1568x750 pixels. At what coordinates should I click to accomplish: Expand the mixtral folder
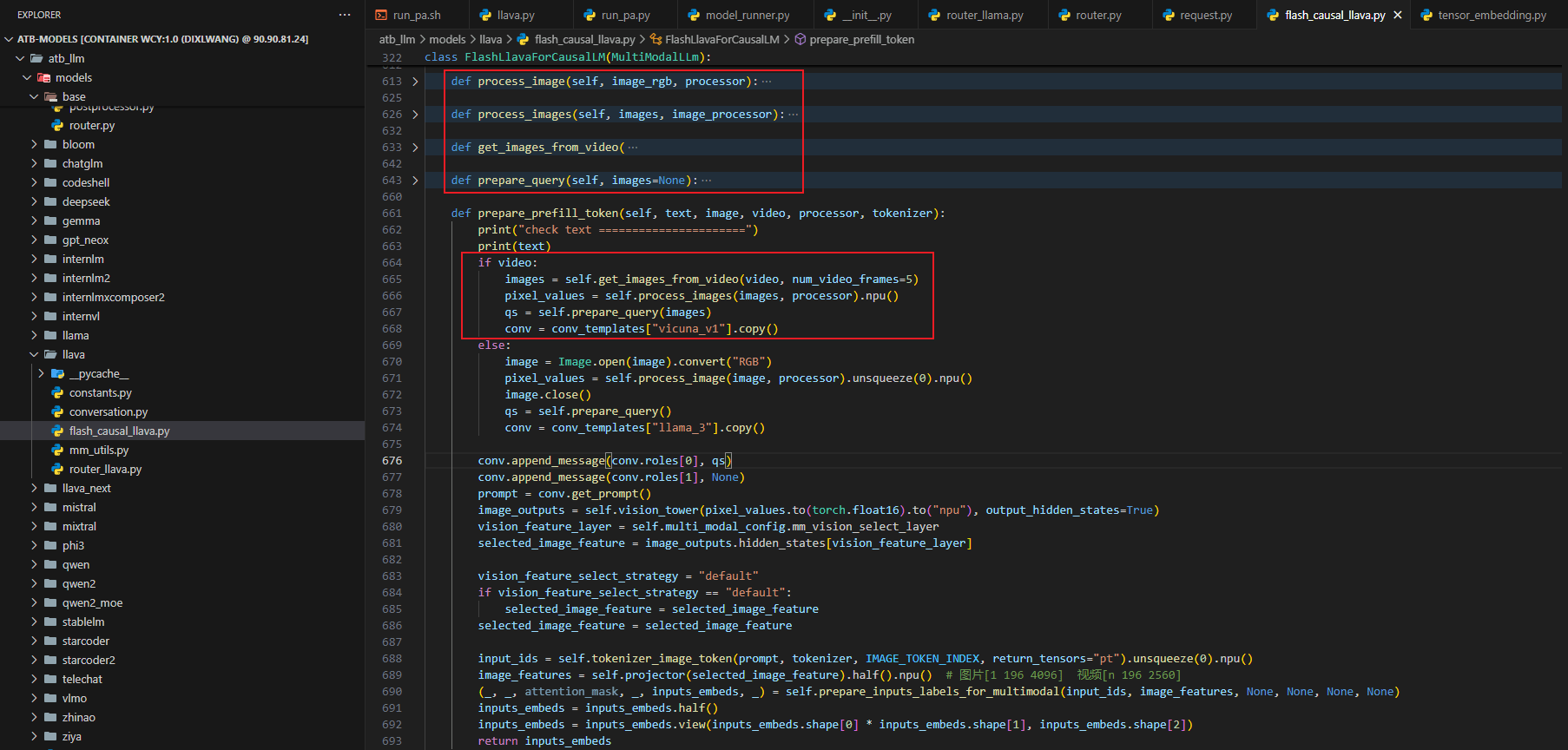coord(34,526)
